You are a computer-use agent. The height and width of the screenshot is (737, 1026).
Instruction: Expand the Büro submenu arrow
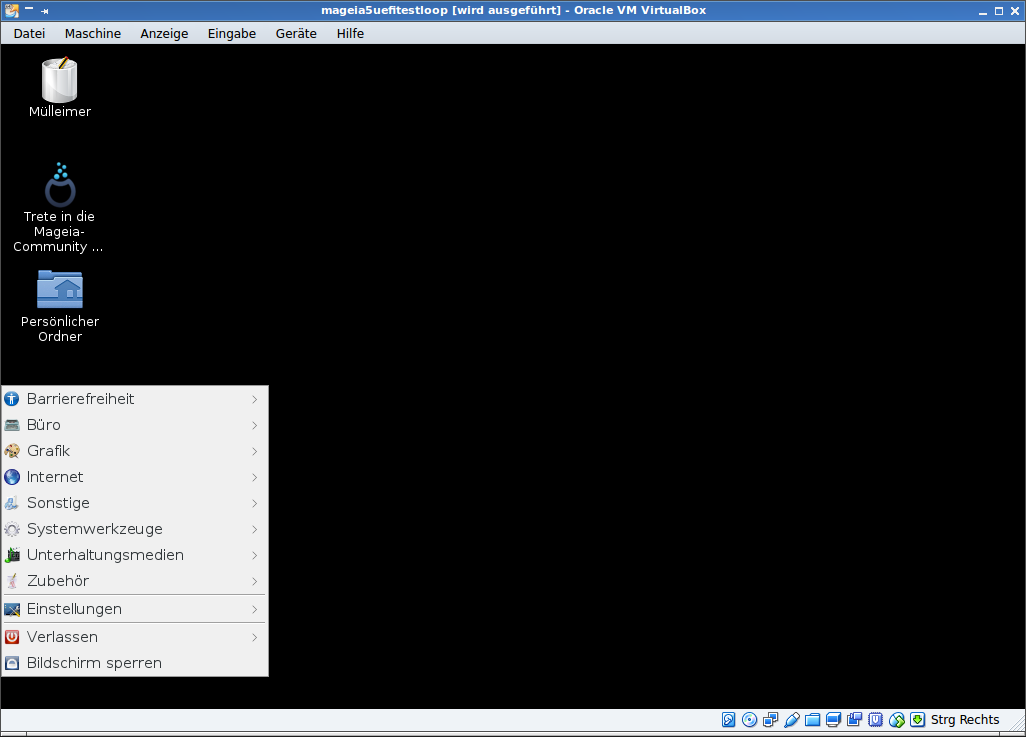(255, 425)
